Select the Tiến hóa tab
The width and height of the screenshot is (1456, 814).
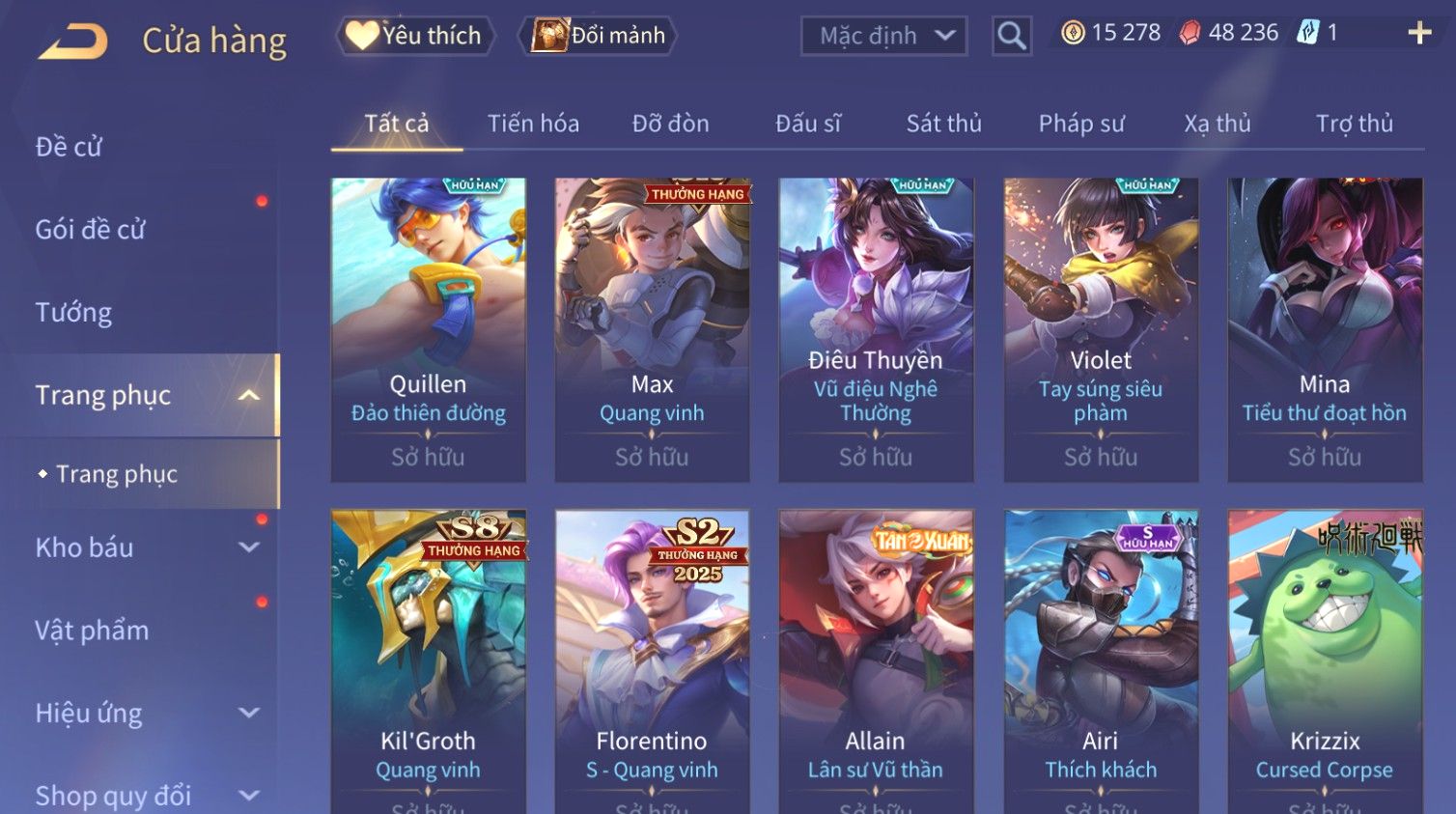533,124
